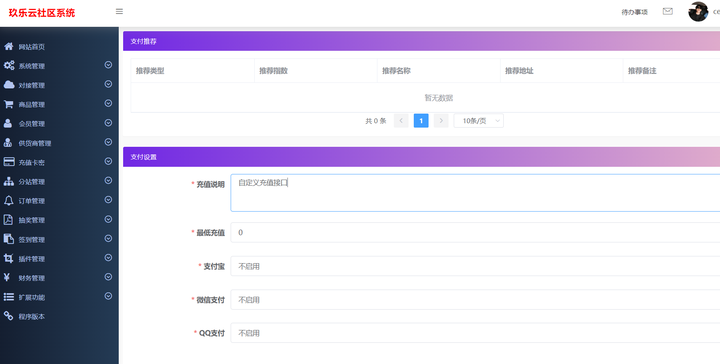
Task: Click the copy icon beside 签到管理
Action: click(9, 239)
